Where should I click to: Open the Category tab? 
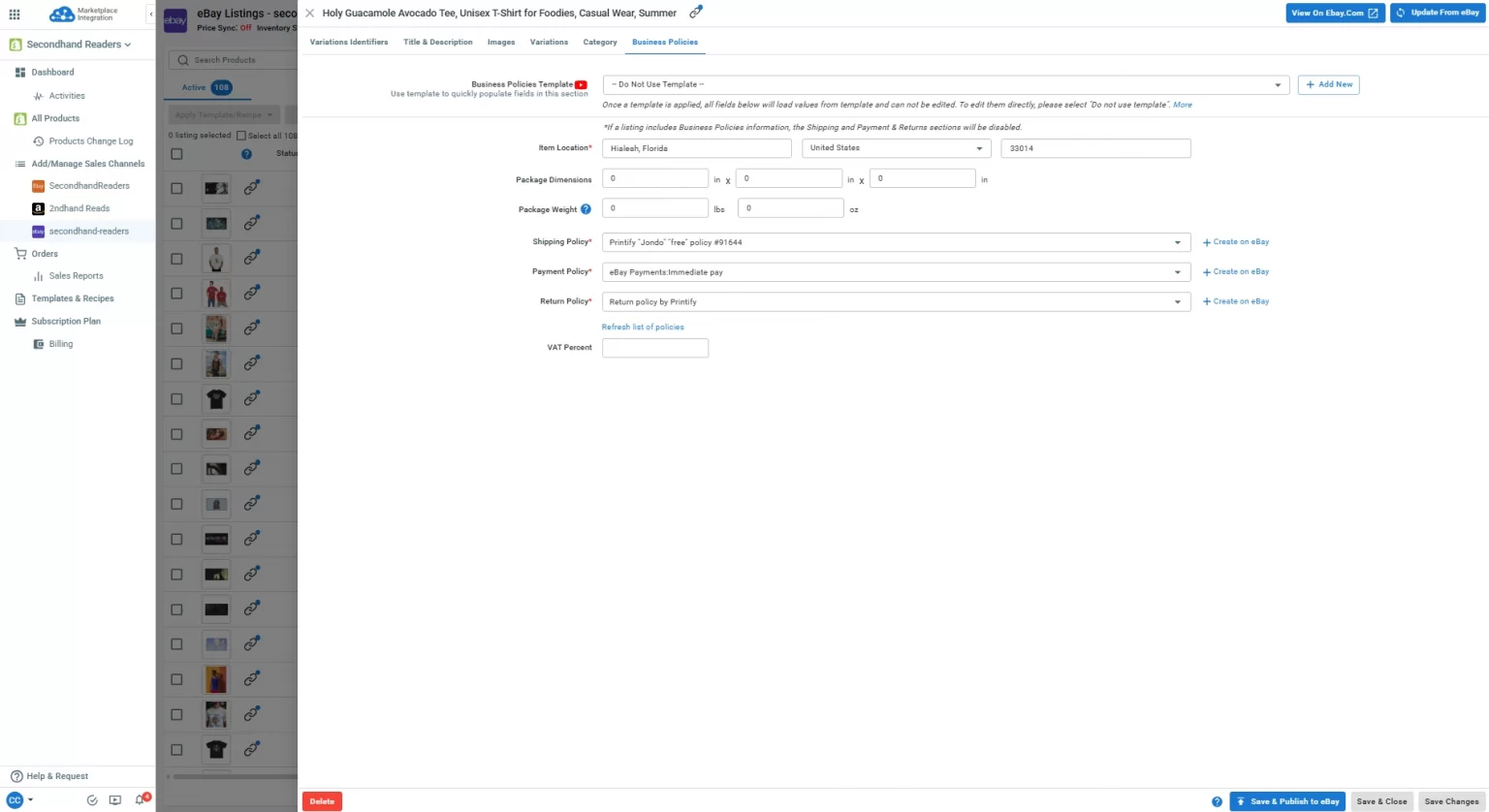point(599,42)
